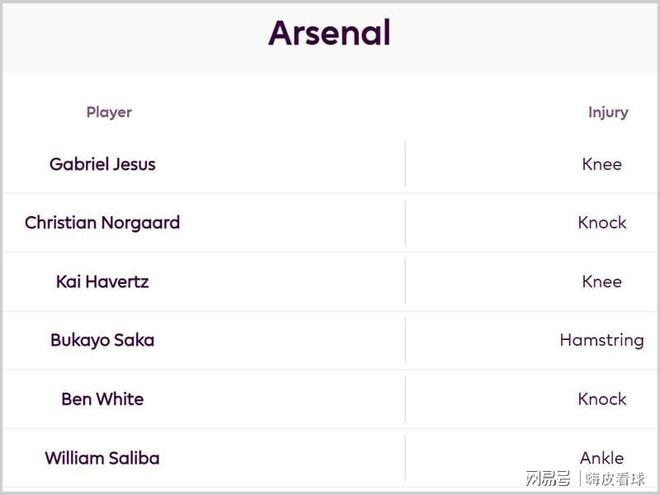660x495 pixels.
Task: Select Knock injury in Ben White row
Action: pyautogui.click(x=602, y=399)
